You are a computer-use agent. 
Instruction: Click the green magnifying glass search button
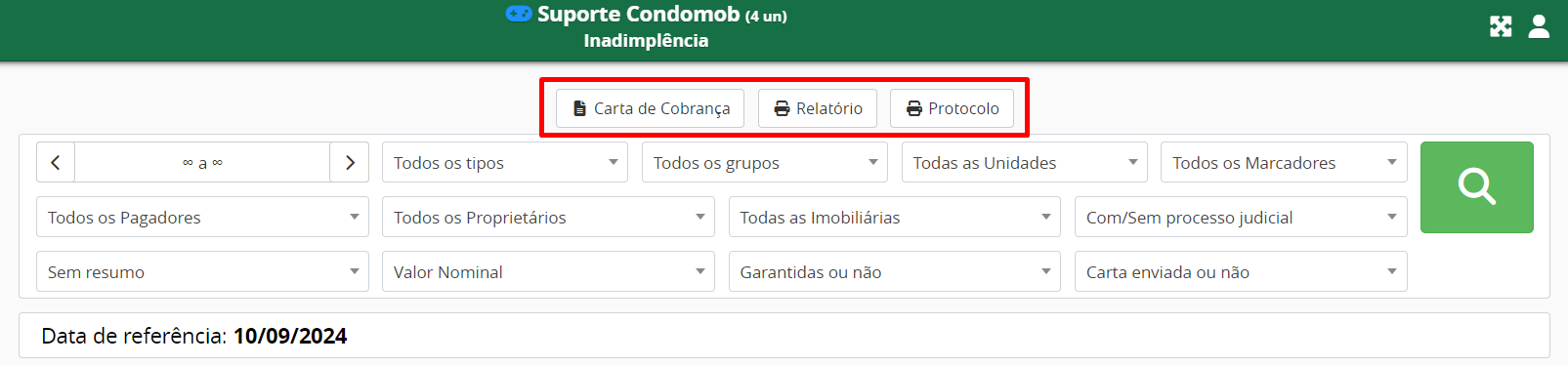click(1476, 187)
